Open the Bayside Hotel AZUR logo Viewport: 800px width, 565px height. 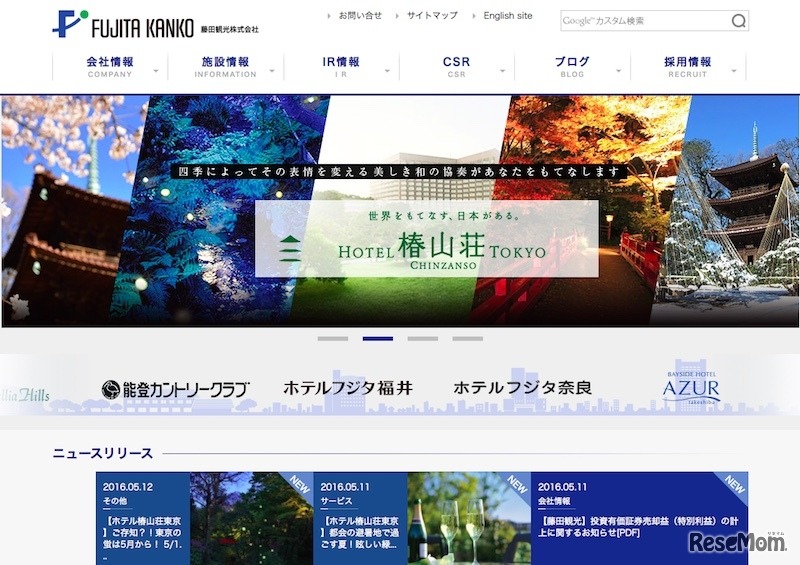point(691,388)
